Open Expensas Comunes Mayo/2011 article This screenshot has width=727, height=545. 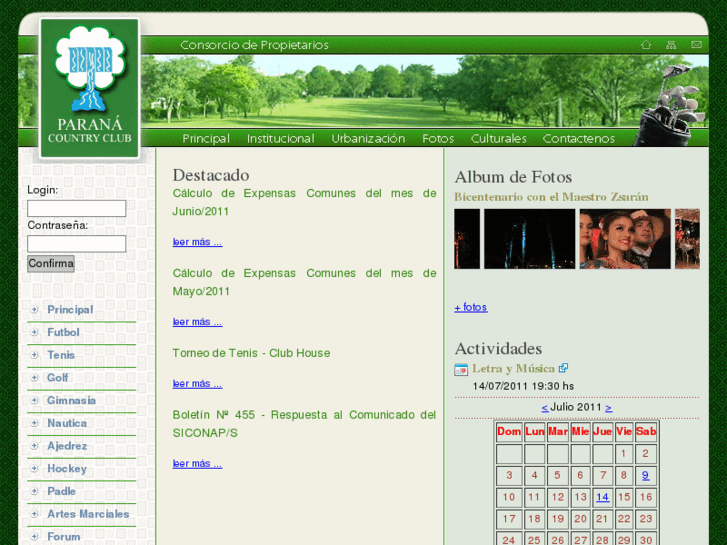point(304,282)
